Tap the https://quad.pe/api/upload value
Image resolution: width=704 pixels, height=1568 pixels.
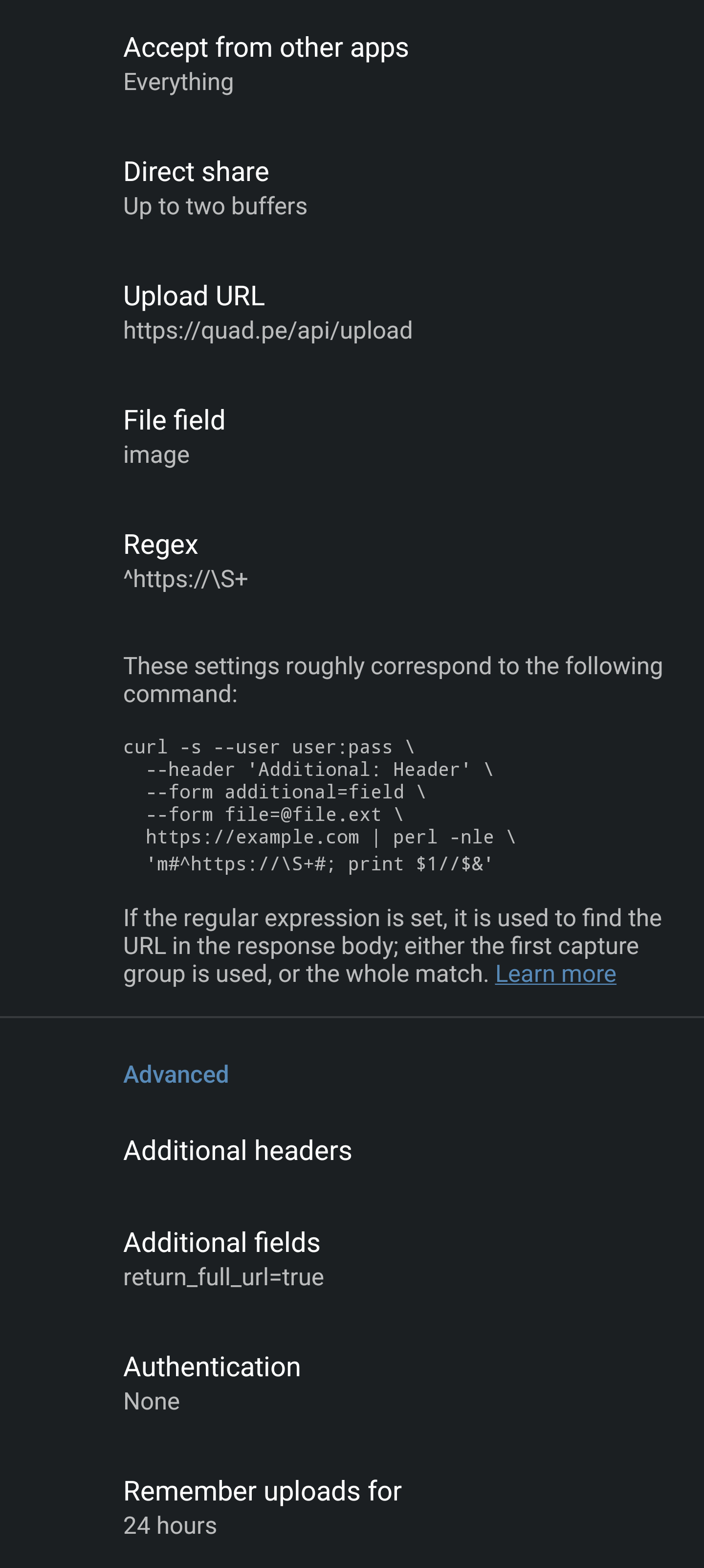(x=268, y=331)
